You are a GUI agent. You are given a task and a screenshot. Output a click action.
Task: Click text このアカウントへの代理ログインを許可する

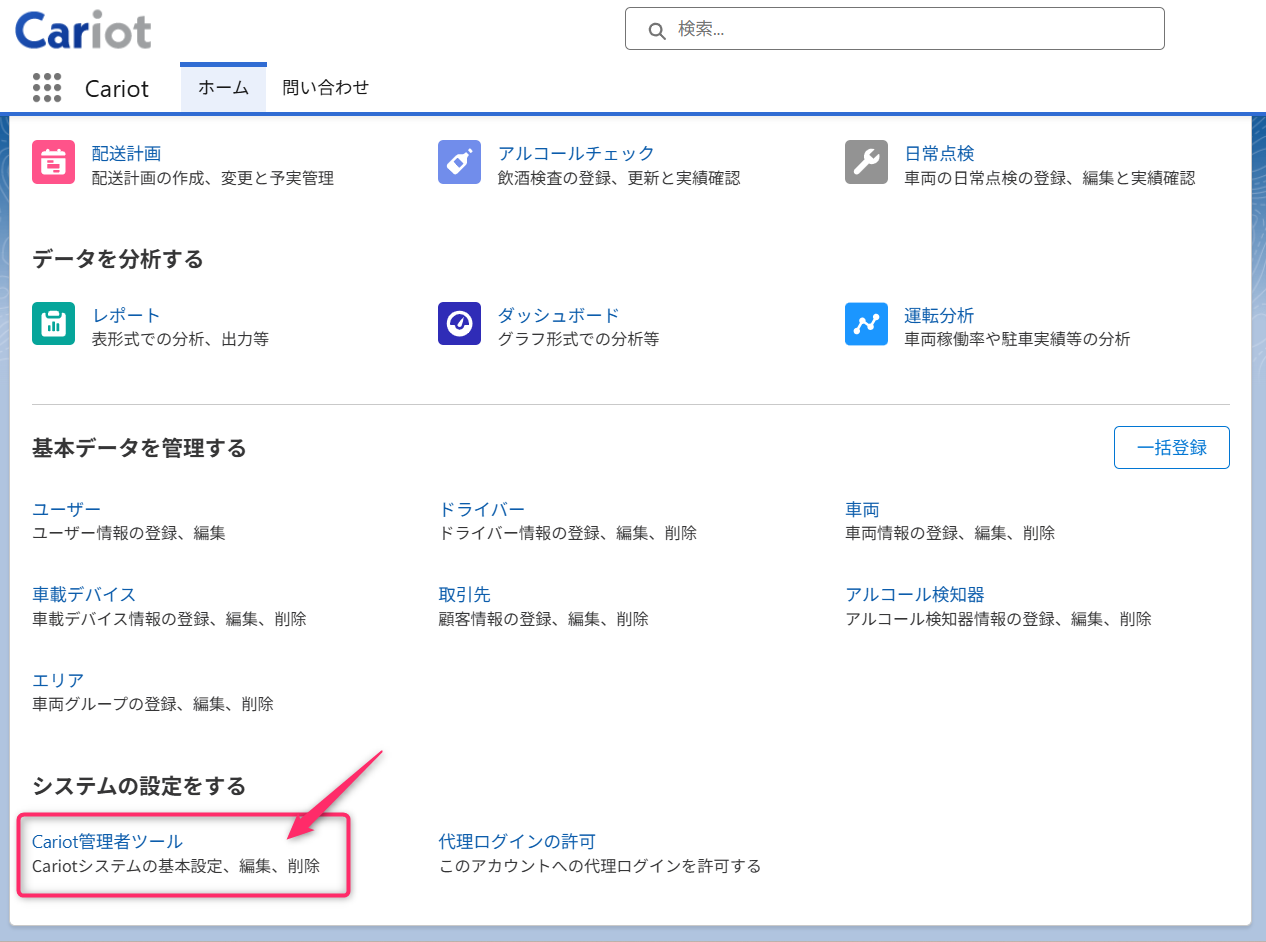point(600,867)
